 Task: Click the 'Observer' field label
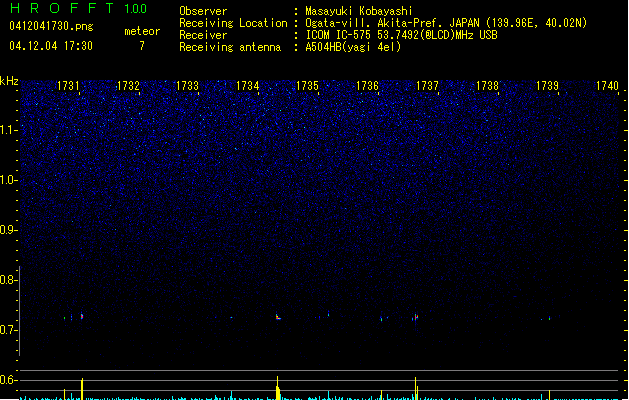203,11
